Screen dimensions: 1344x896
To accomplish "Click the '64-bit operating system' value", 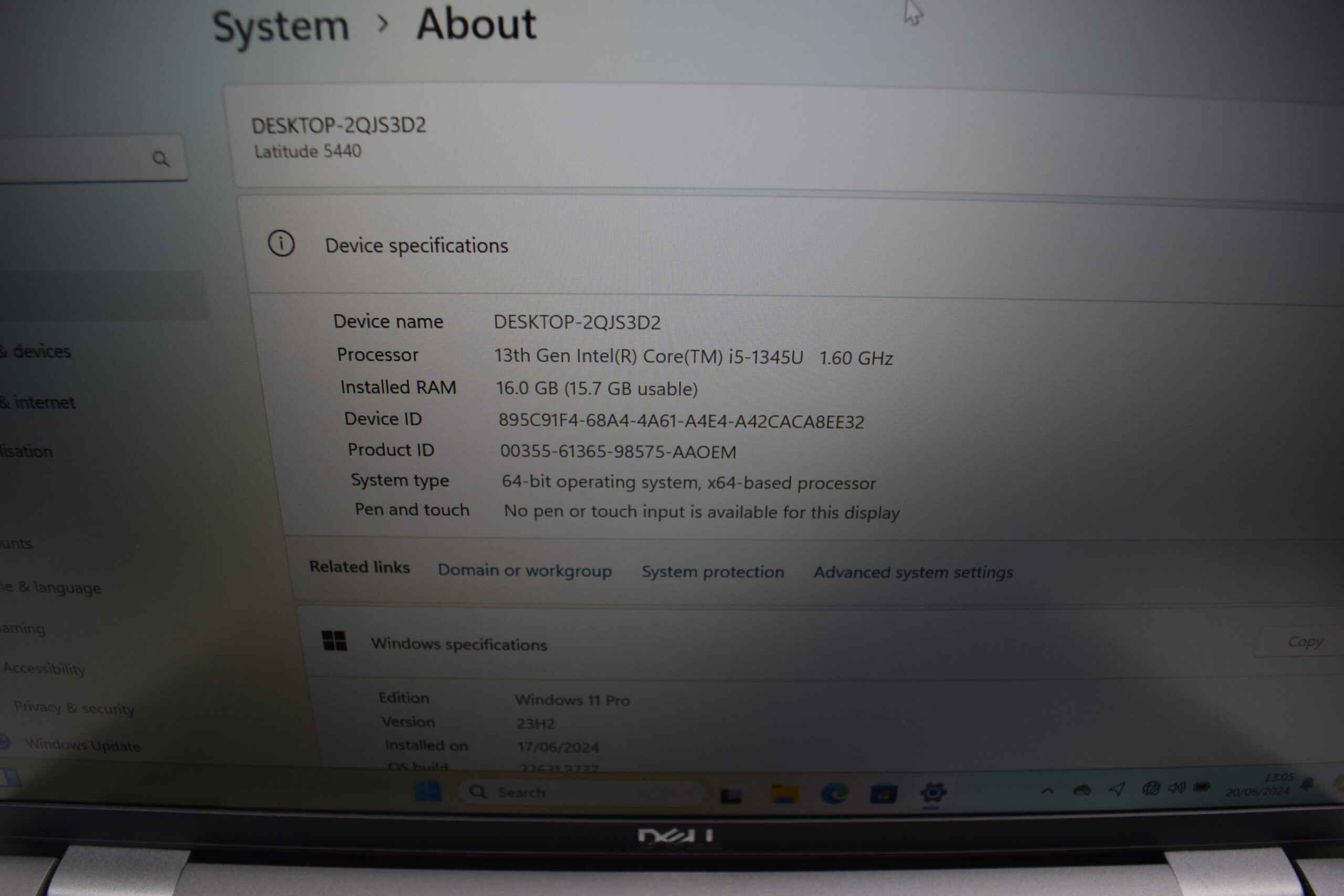I will [x=689, y=482].
